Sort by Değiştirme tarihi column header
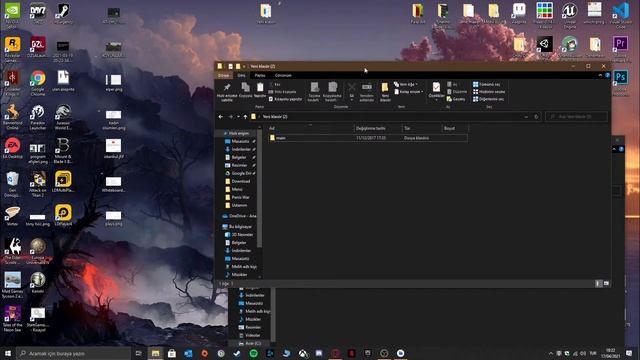Screen dimensions: 640x360 pyautogui.click(x=378, y=128)
